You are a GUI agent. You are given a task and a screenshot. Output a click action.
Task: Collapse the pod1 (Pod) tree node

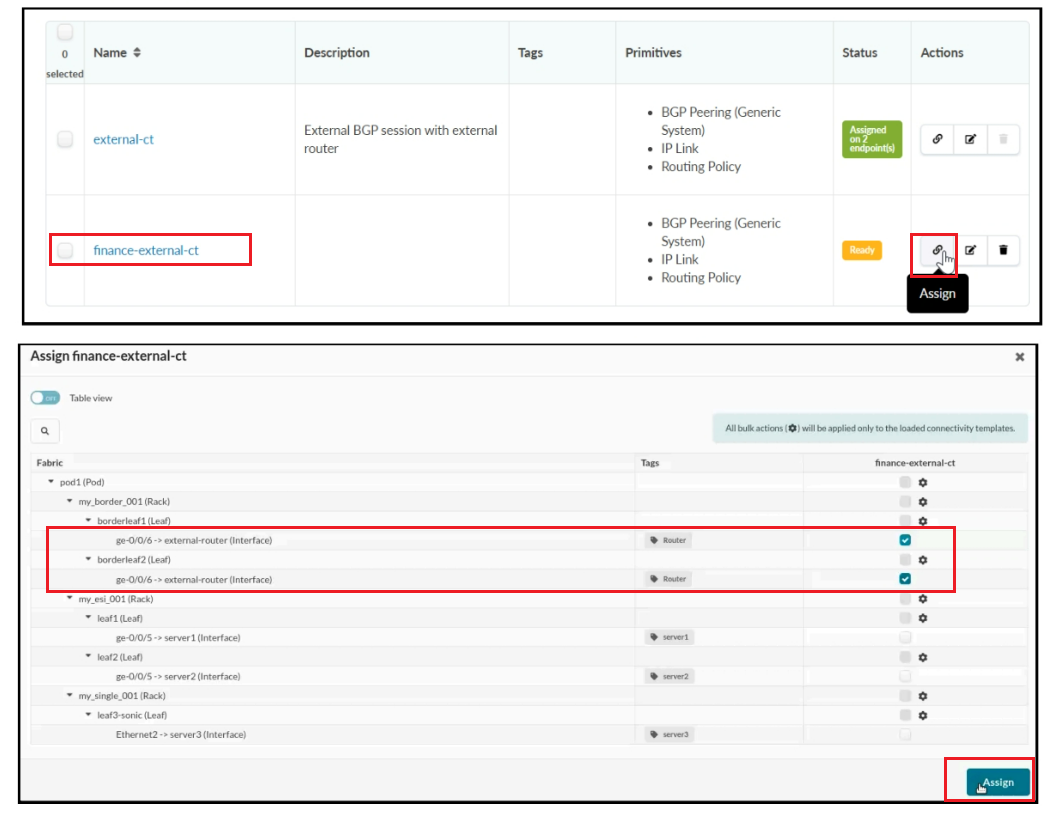click(x=51, y=482)
